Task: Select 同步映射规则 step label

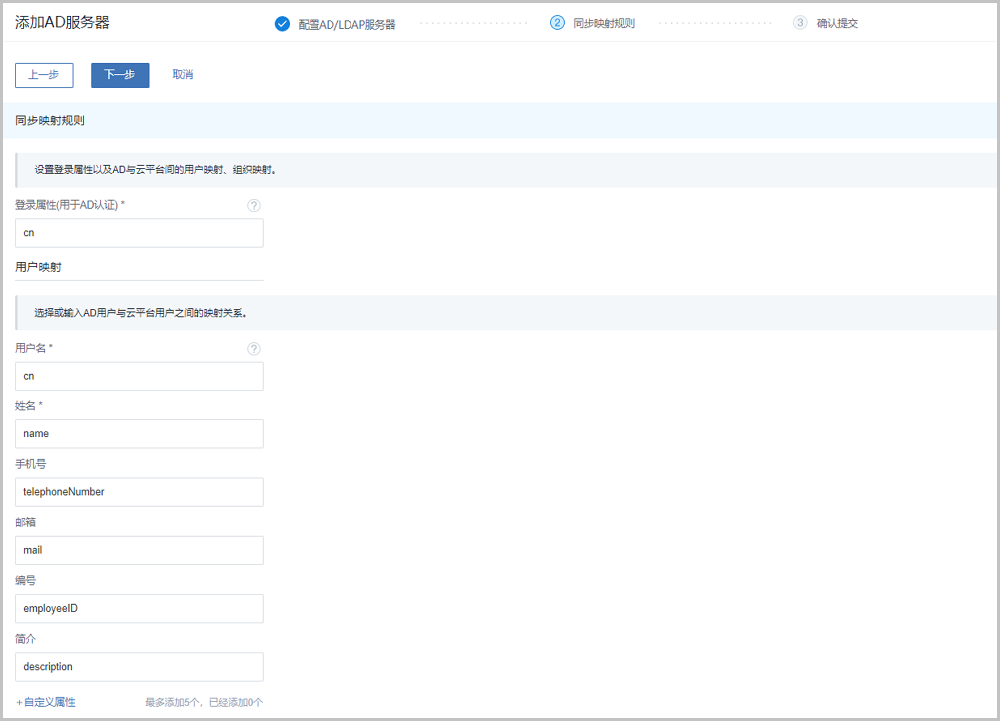Action: tap(604, 23)
